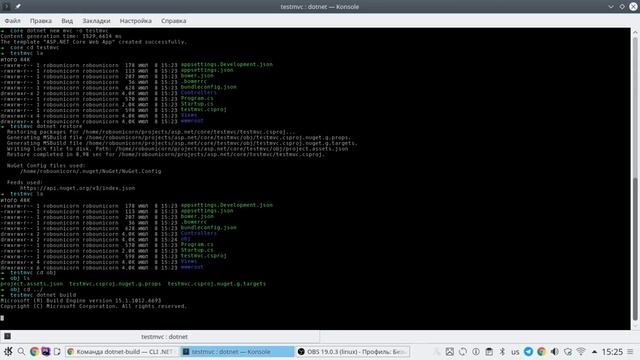
Task: Click the Konsole app menu icon in titlebar
Action: click(6, 7)
